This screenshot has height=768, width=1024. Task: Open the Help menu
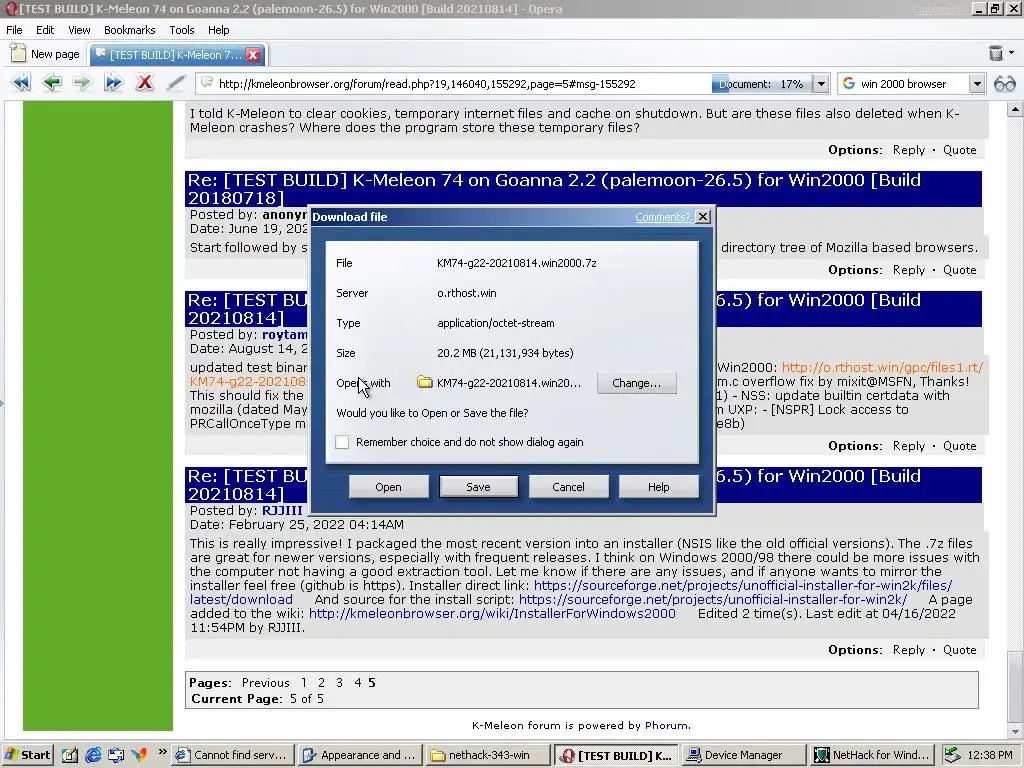tap(219, 30)
